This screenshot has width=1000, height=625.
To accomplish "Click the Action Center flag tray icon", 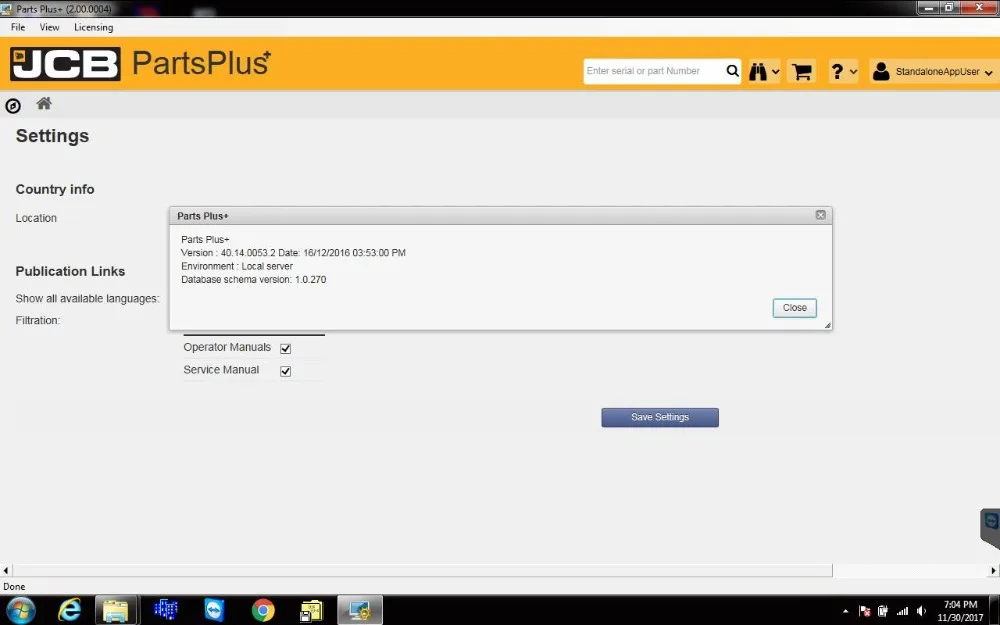I will (865, 611).
